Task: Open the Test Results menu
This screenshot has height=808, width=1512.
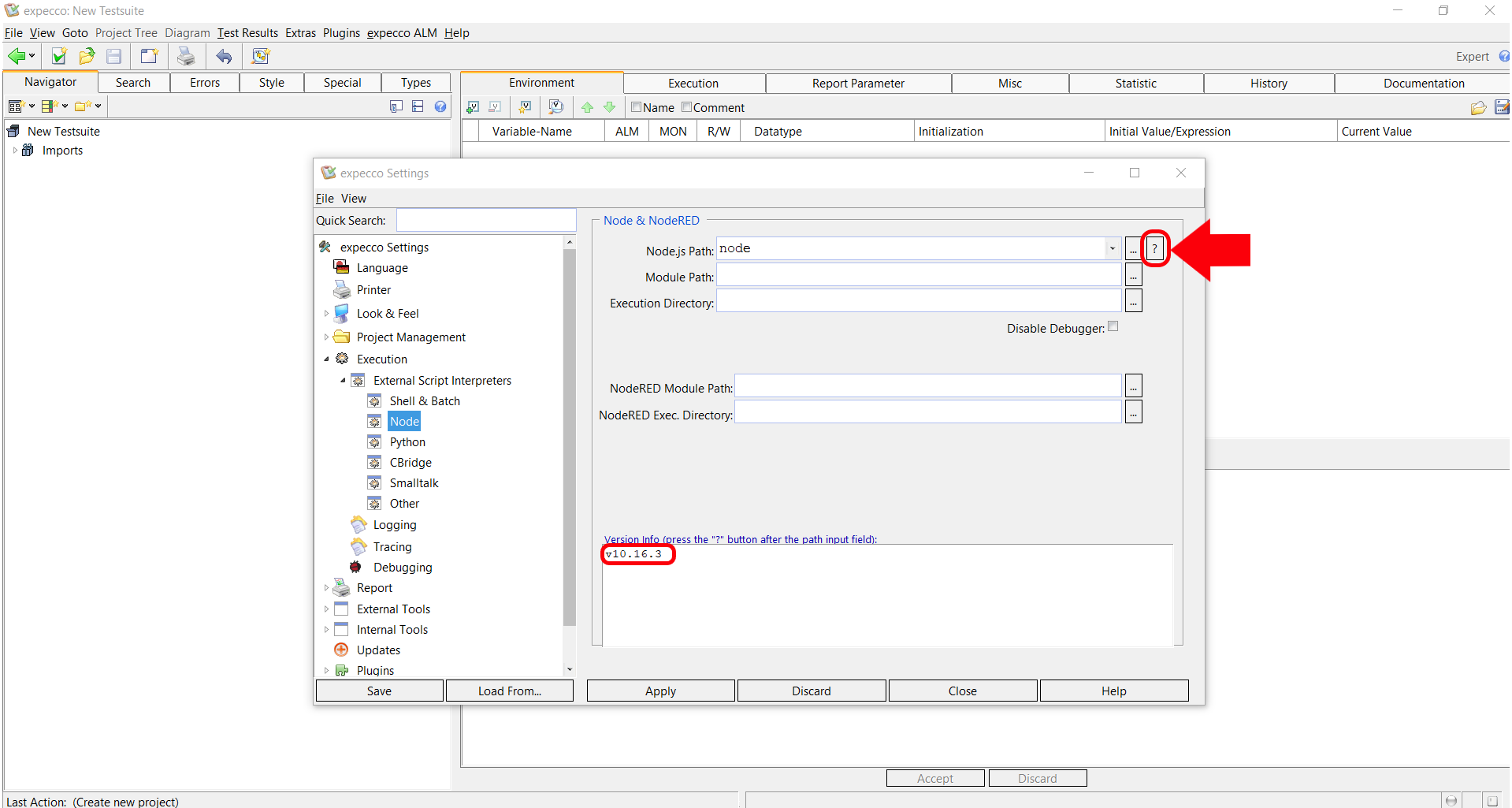Action: [x=247, y=33]
